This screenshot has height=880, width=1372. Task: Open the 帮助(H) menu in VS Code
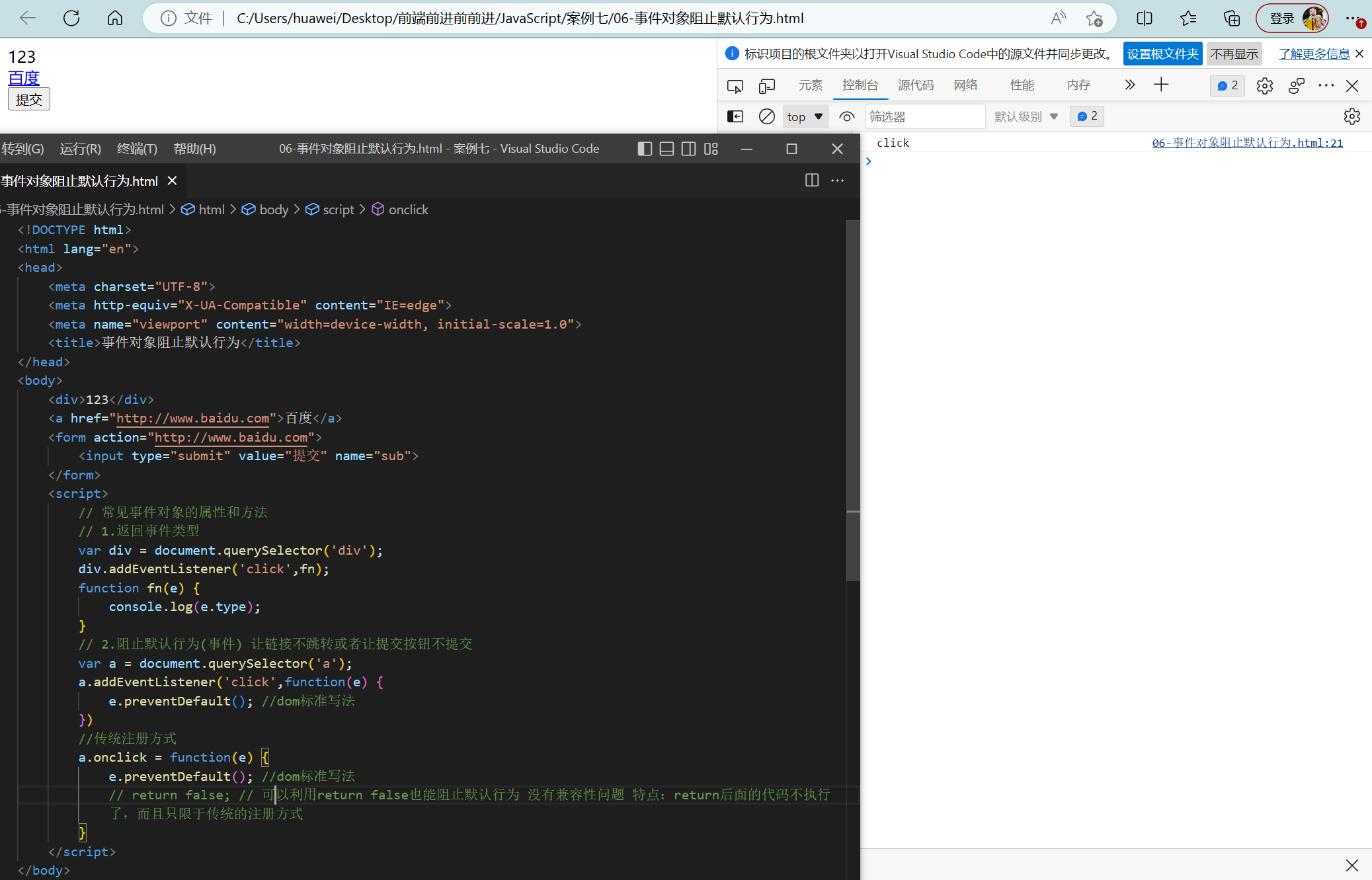click(194, 149)
